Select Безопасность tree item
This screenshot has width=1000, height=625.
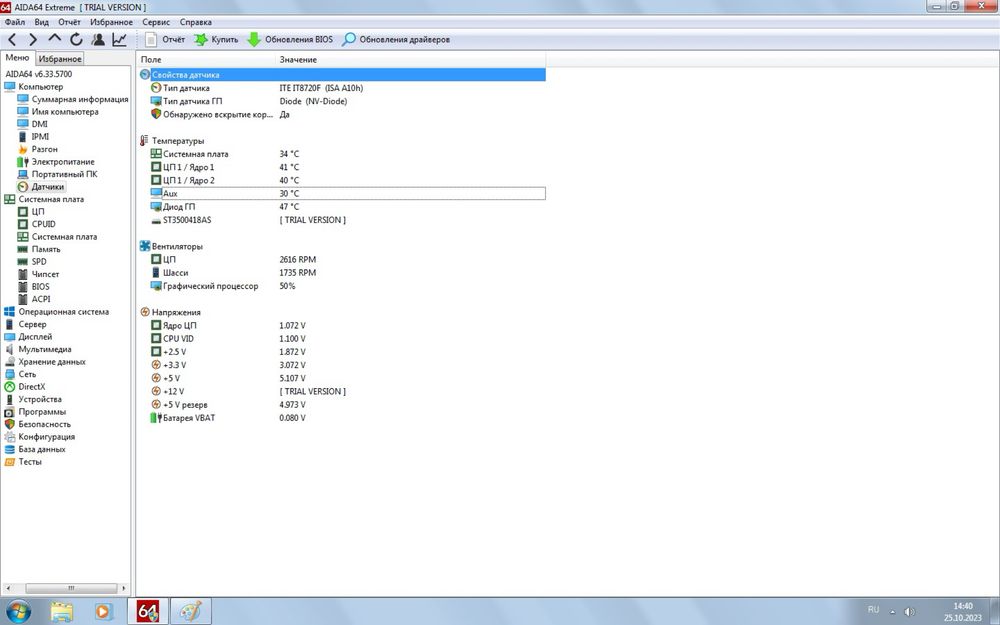pos(38,424)
